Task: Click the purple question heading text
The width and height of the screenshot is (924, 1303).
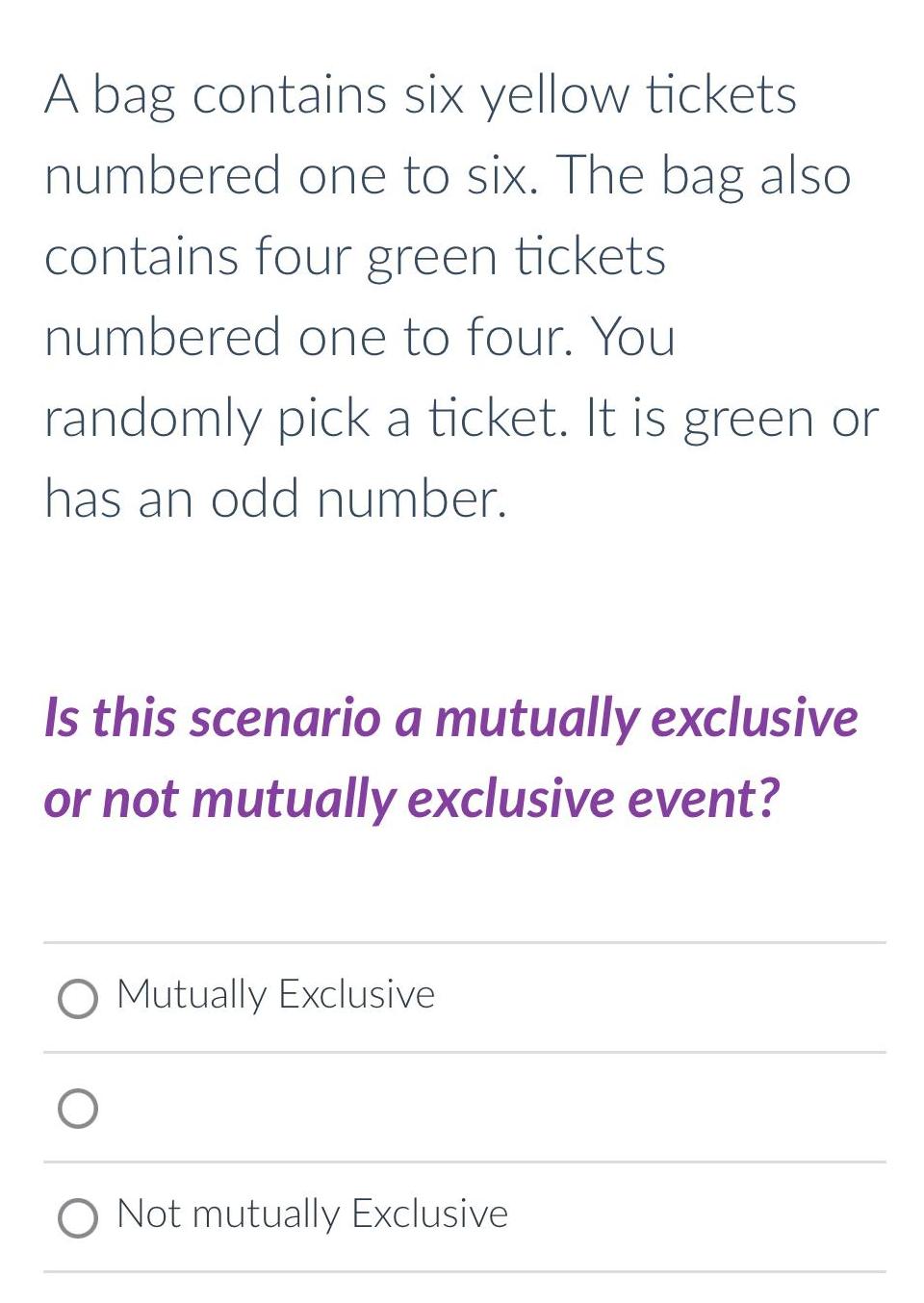Action: (x=452, y=755)
